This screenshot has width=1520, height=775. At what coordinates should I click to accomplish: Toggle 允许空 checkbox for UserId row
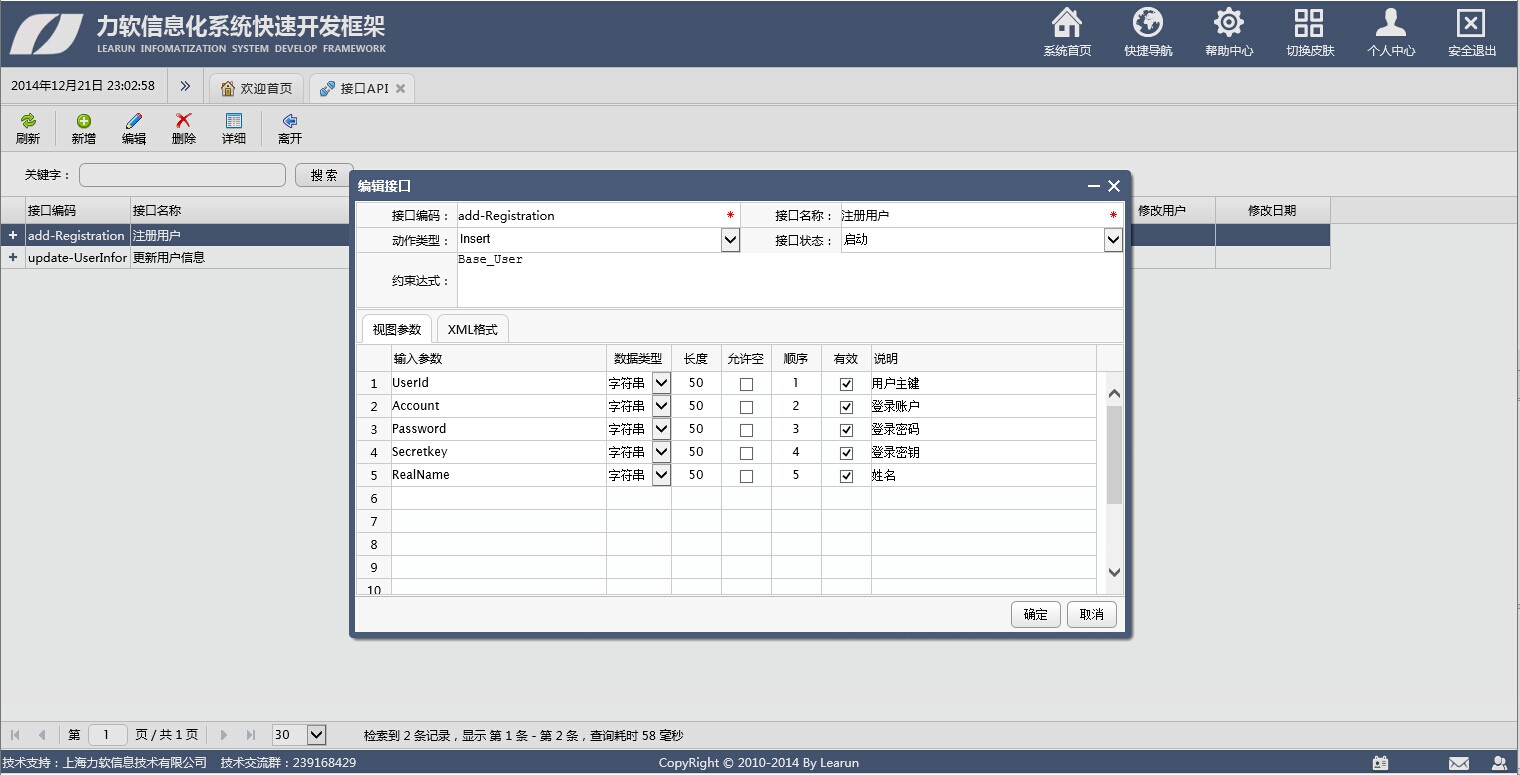(x=746, y=384)
